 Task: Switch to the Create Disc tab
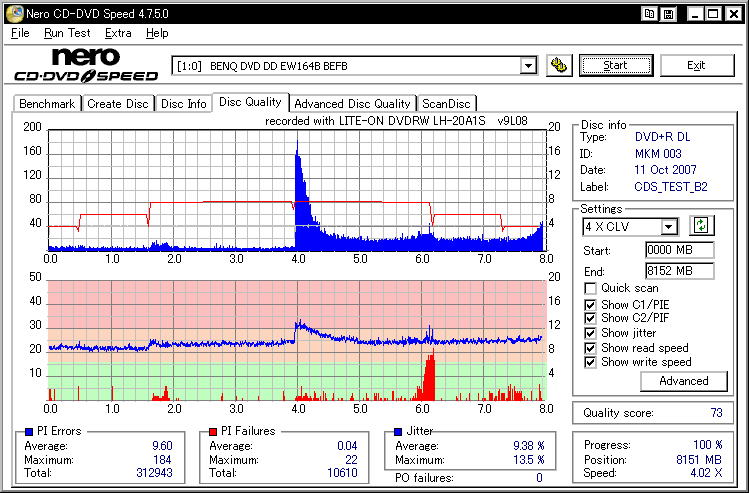click(118, 104)
